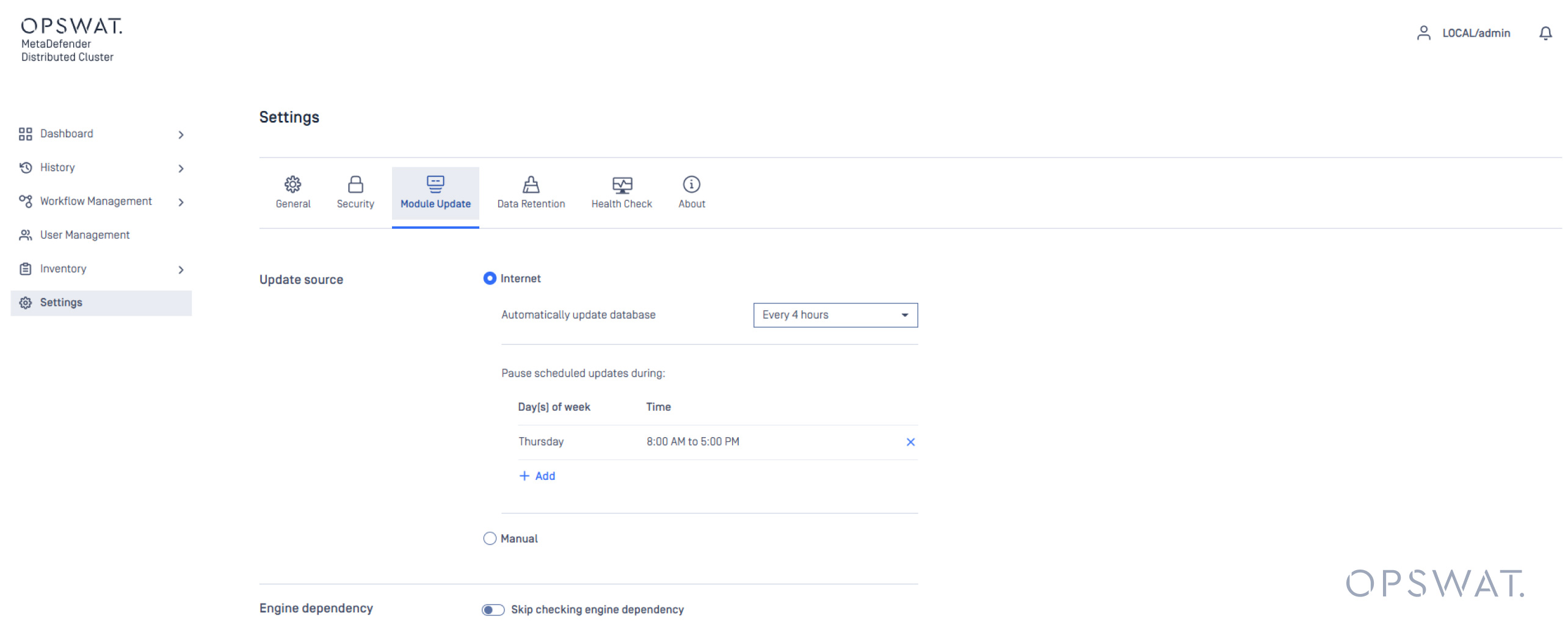Remove the Thursday pause schedule
This screenshot has width=1568, height=641.
(910, 441)
